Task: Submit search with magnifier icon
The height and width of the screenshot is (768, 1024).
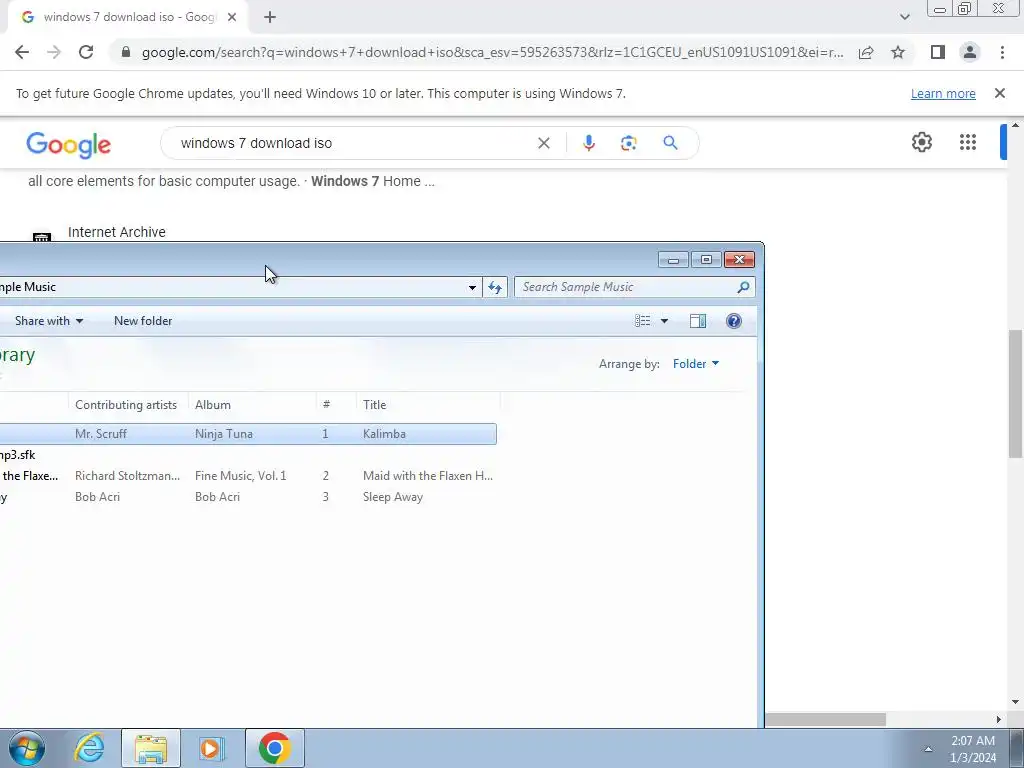Action: 670,142
